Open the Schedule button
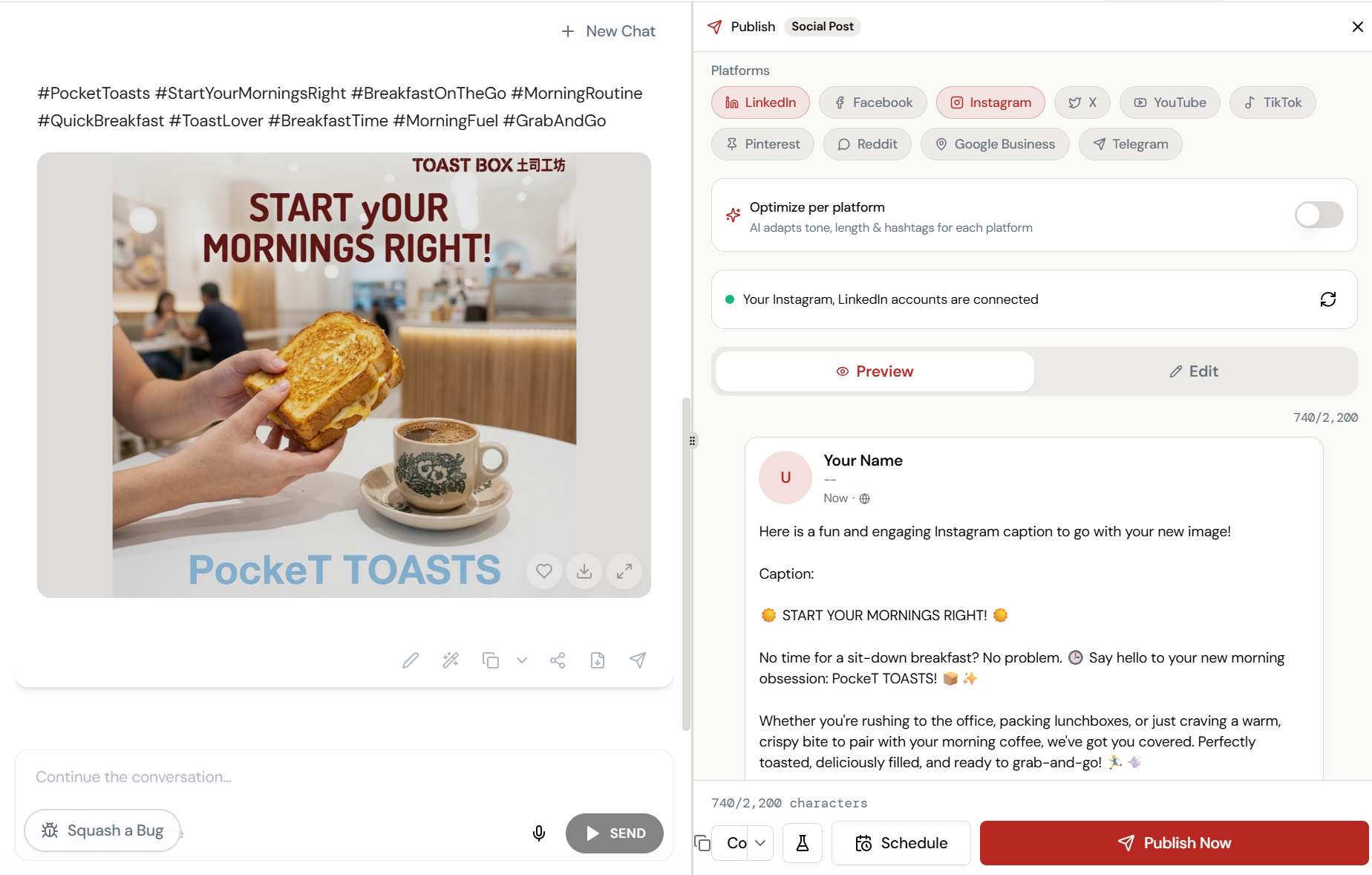This screenshot has height=875, width=1372. [901, 843]
